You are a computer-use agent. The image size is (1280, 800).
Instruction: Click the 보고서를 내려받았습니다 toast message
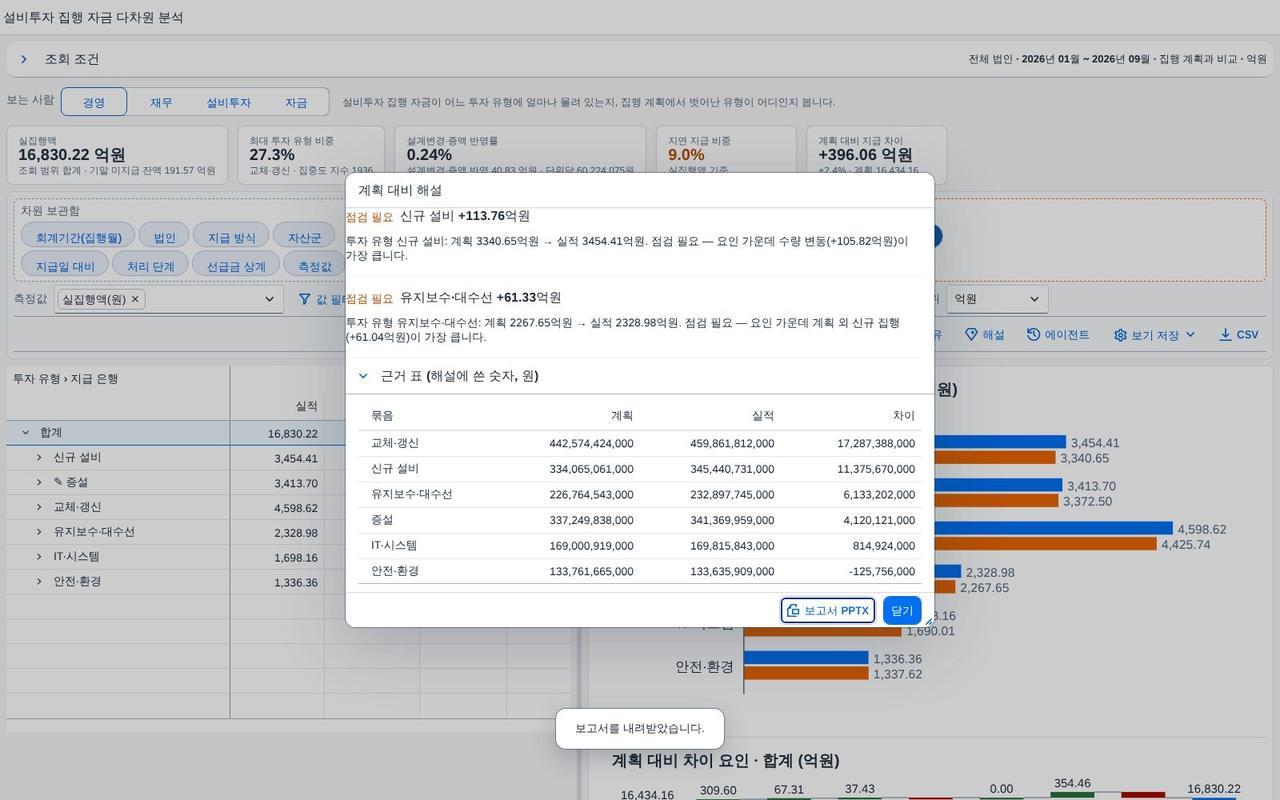pos(640,728)
